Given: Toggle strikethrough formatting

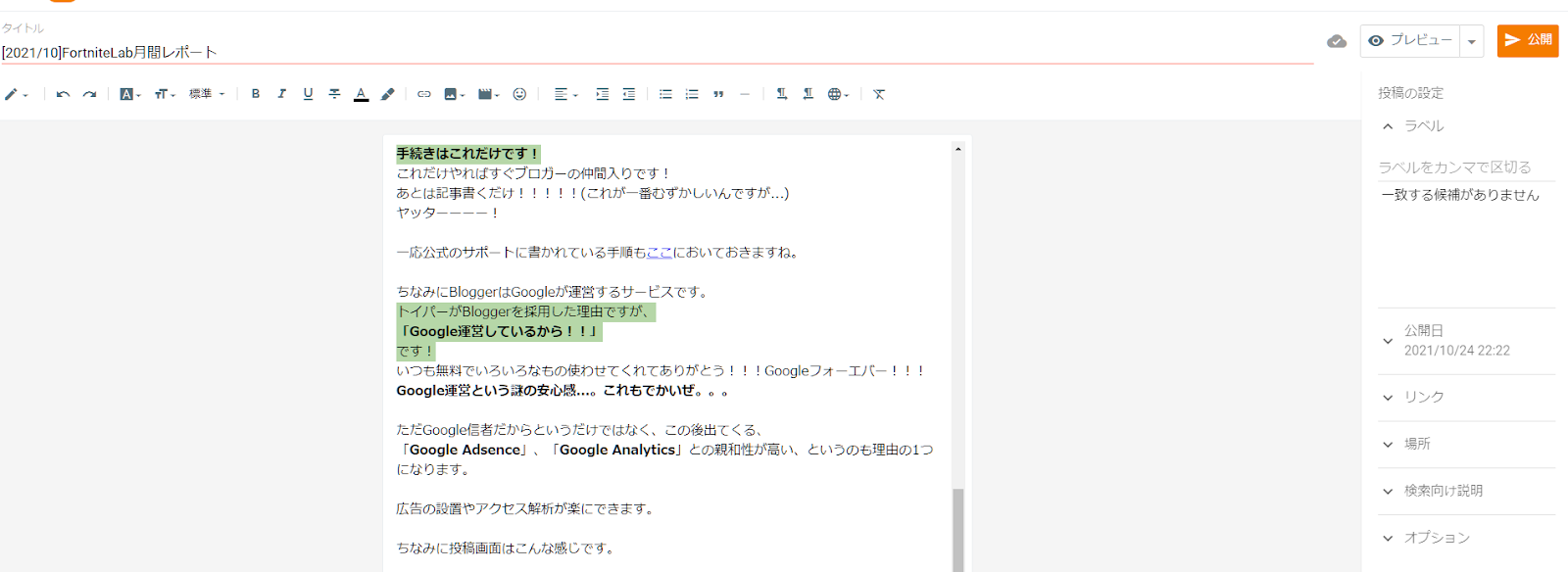Looking at the screenshot, I should coord(334,94).
